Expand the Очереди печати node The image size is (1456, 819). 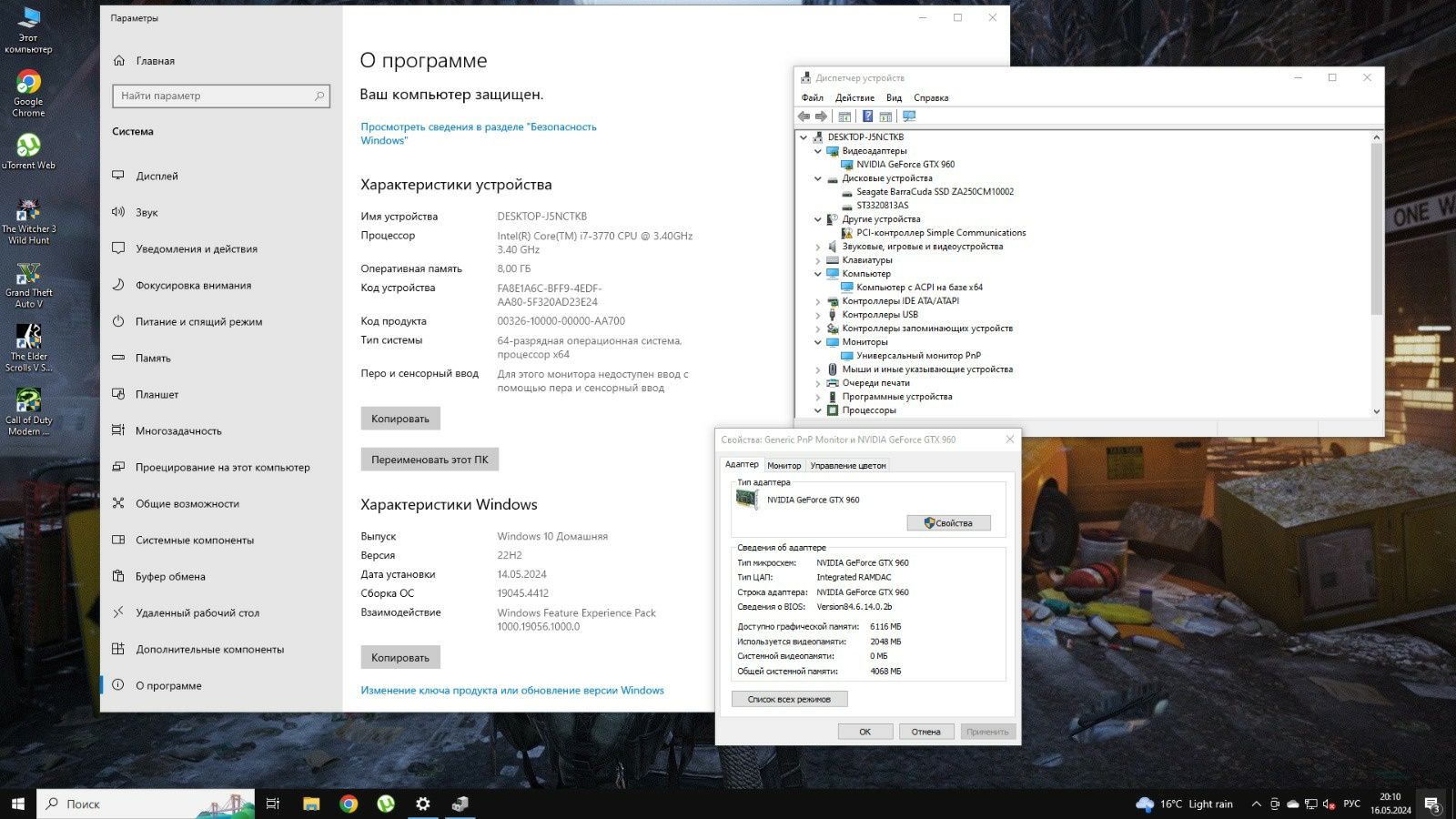817,383
